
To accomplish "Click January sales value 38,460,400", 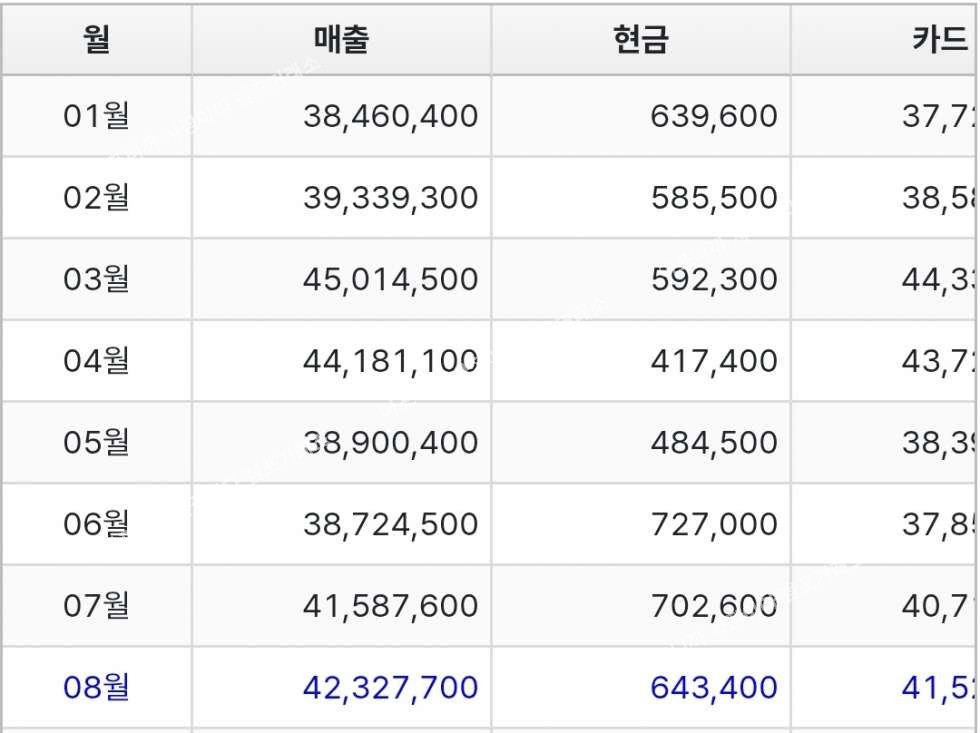I will click(x=390, y=116).
